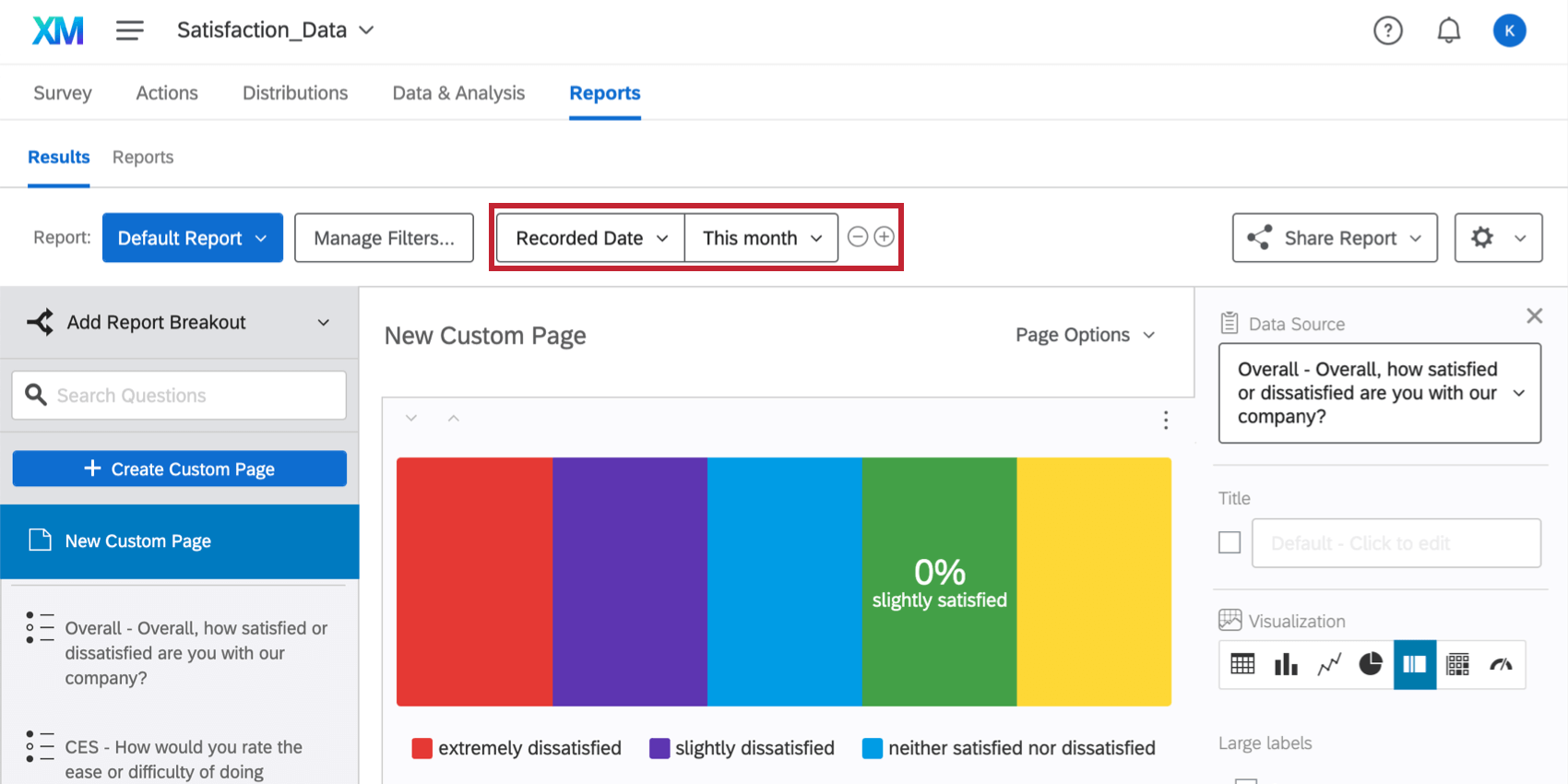The image size is (1568, 784).
Task: Open the Recorded Date filter dropdown
Action: tap(590, 238)
